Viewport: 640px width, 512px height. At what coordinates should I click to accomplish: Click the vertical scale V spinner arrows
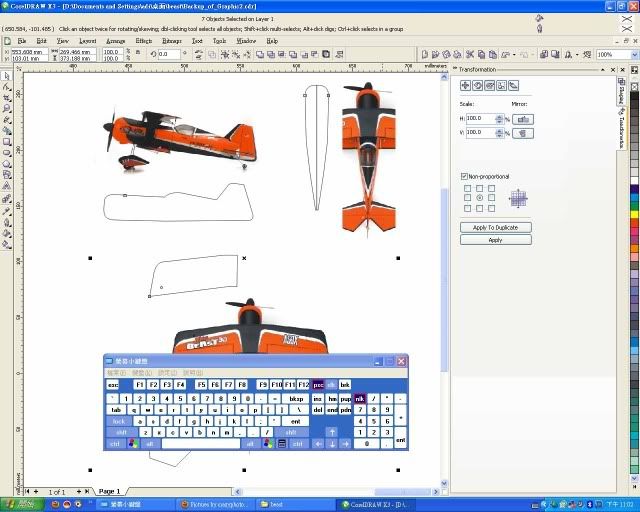[x=499, y=133]
